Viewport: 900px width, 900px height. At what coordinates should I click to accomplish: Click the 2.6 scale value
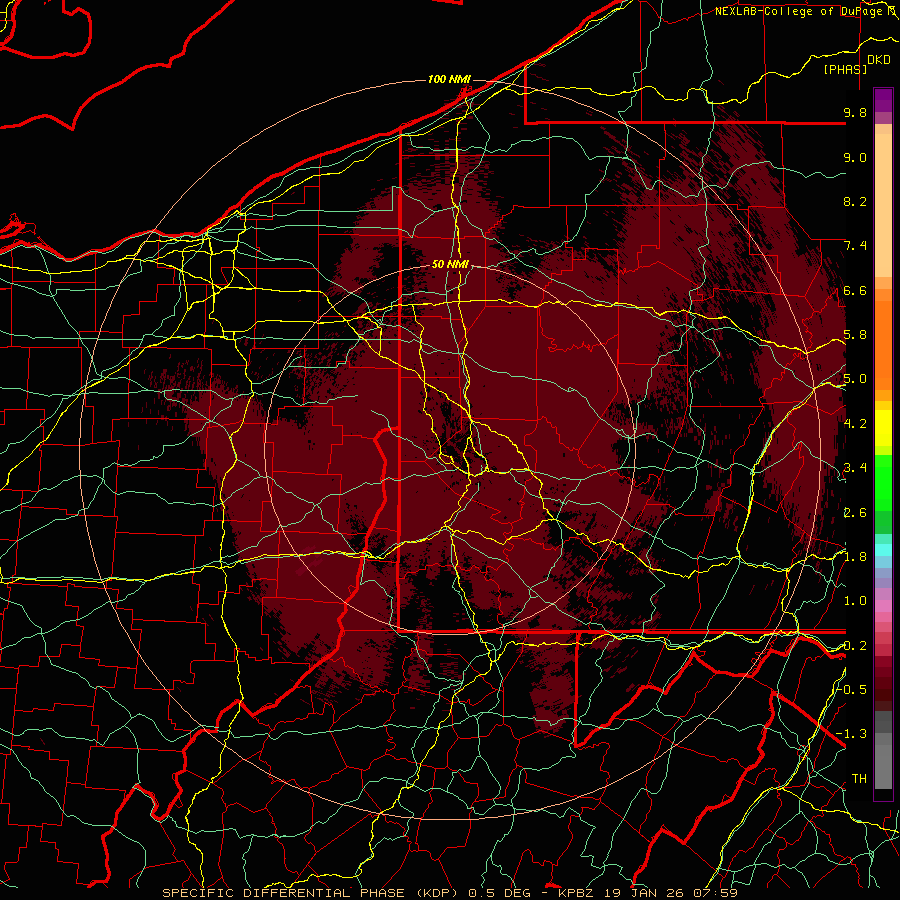coord(855,513)
